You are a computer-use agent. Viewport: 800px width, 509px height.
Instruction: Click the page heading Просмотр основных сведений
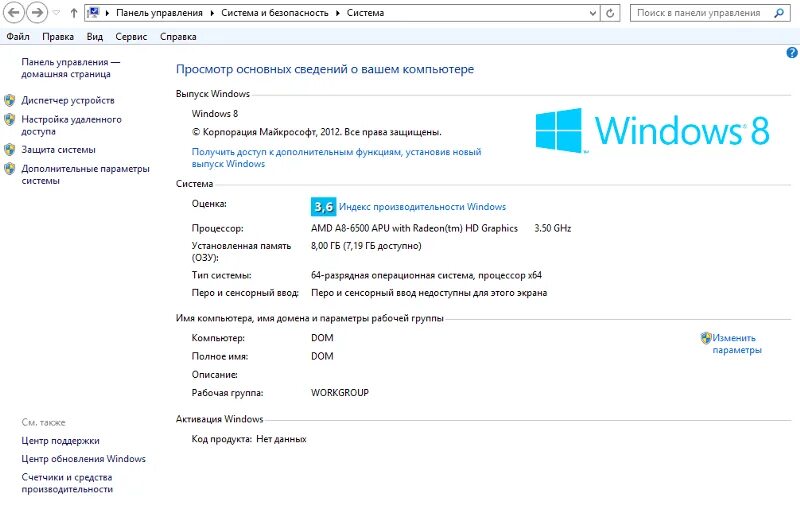coord(325,69)
